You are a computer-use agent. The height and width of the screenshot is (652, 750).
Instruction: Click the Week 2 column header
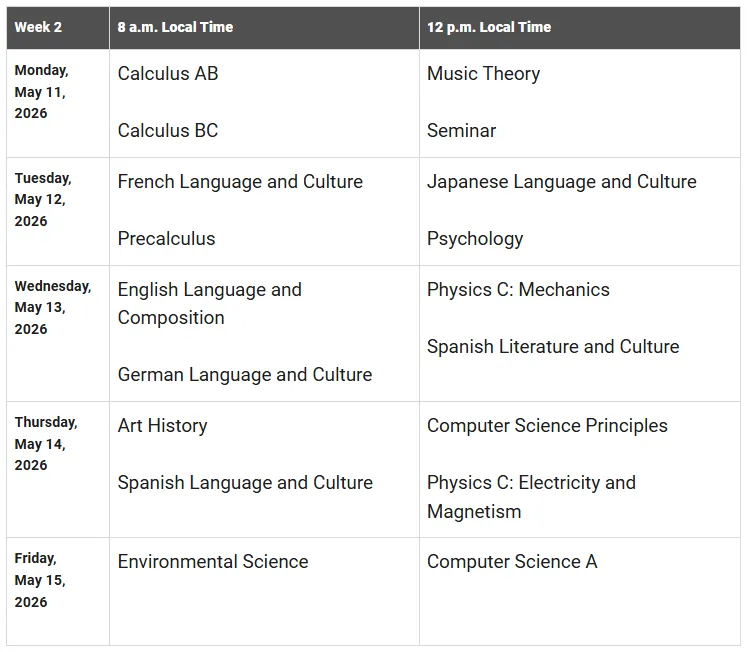[38, 27]
